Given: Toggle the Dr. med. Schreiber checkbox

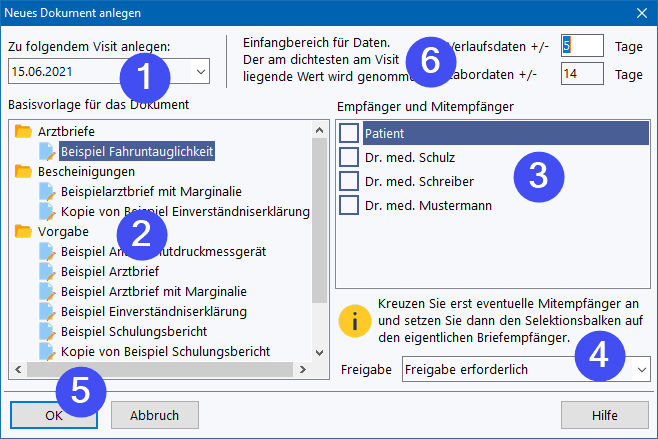Looking at the screenshot, I should point(348,181).
